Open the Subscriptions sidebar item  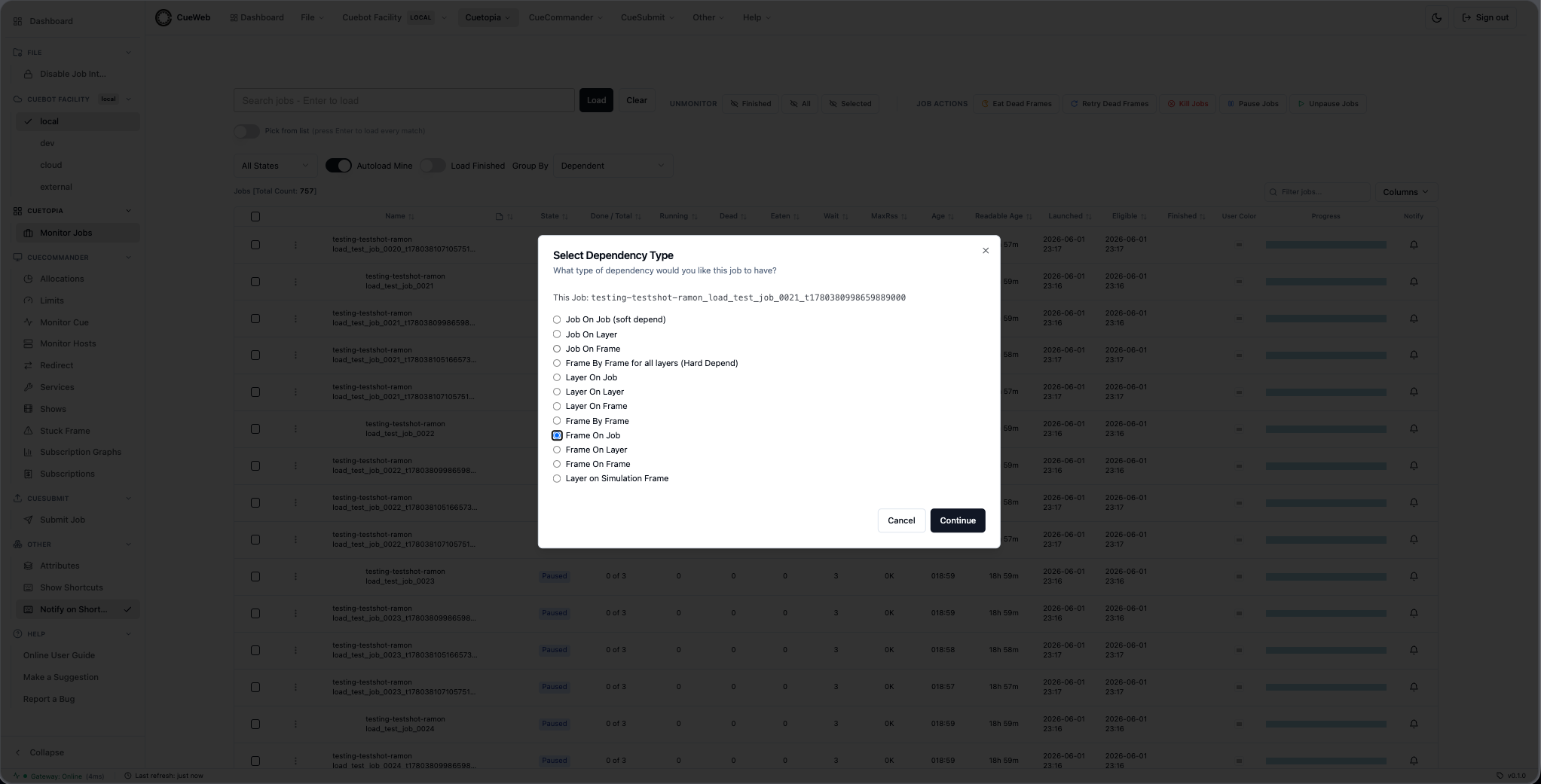pyautogui.click(x=67, y=474)
